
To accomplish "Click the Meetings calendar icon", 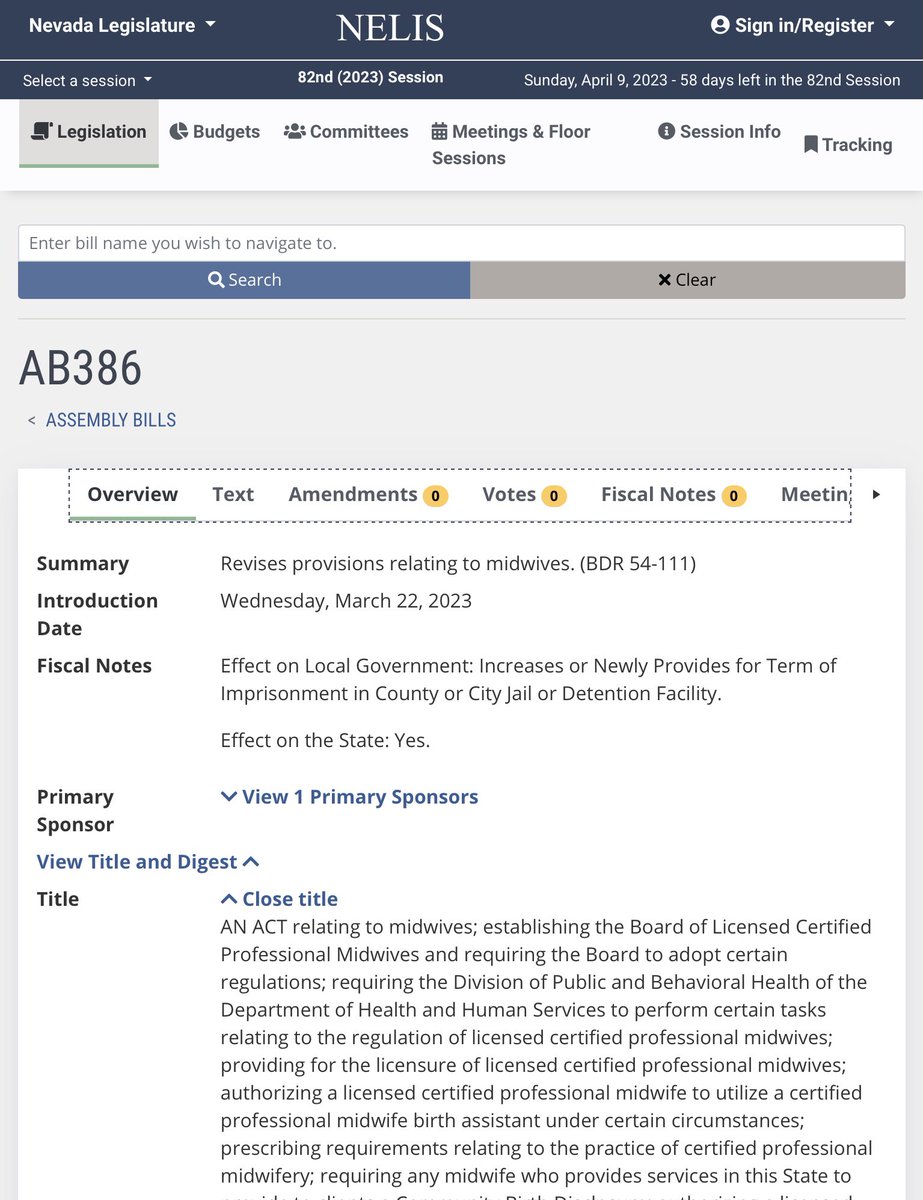I will point(440,131).
